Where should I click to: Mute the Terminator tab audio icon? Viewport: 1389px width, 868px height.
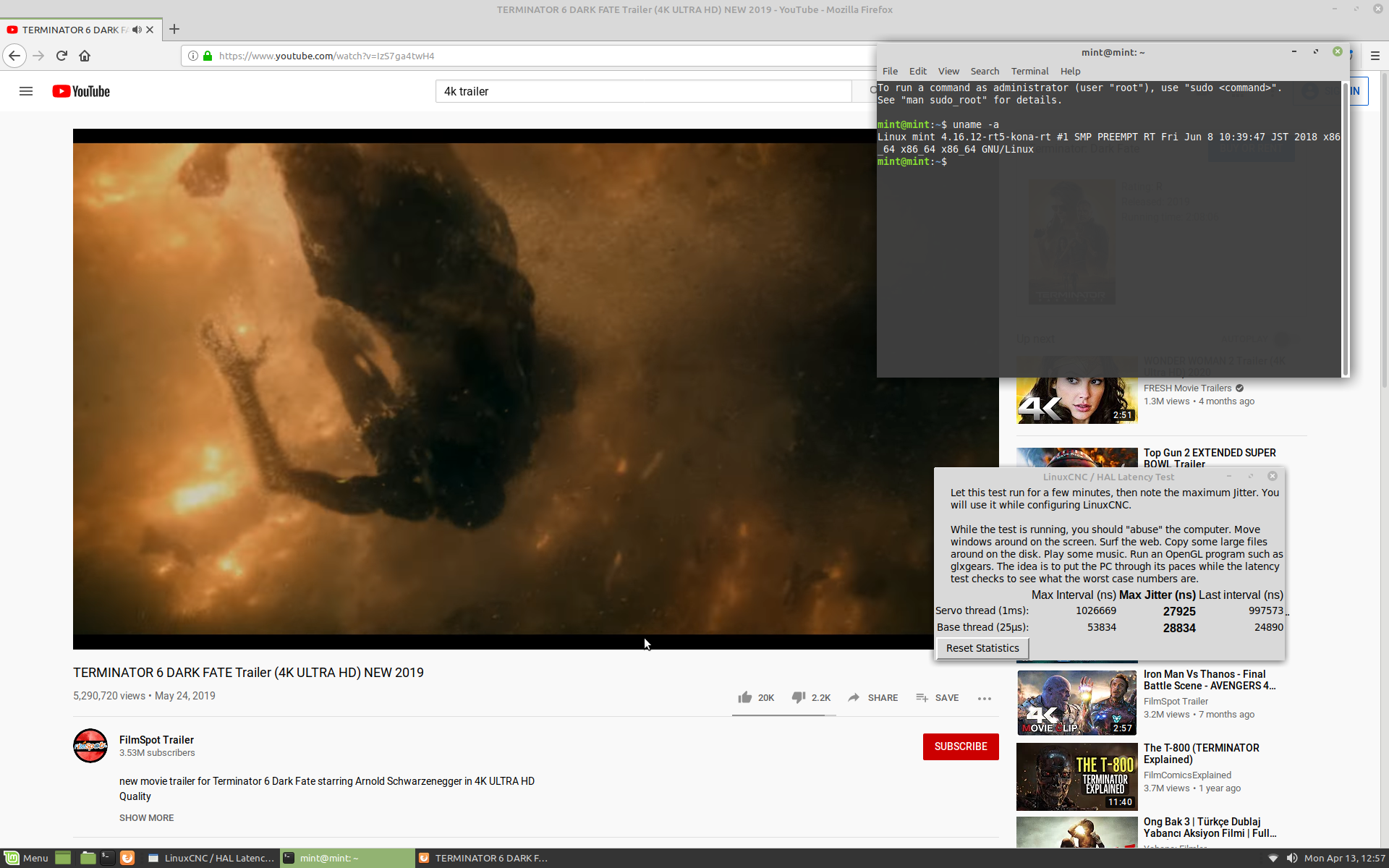click(x=137, y=30)
